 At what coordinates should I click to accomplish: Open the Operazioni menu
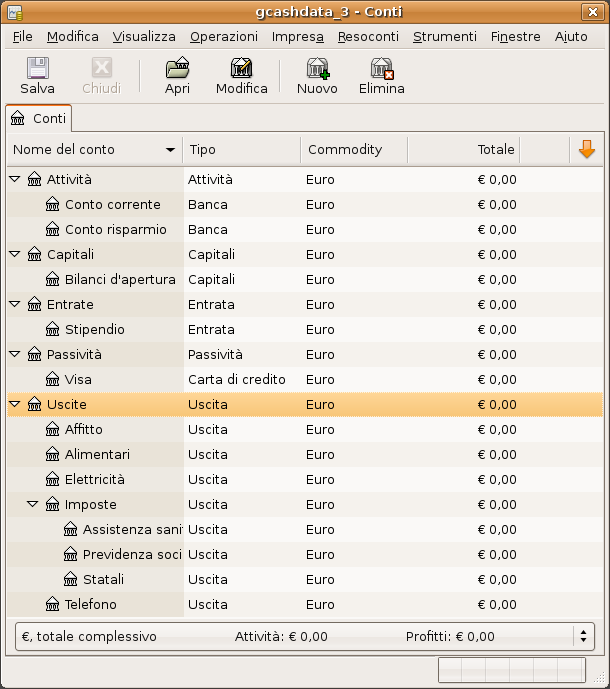coord(224,36)
